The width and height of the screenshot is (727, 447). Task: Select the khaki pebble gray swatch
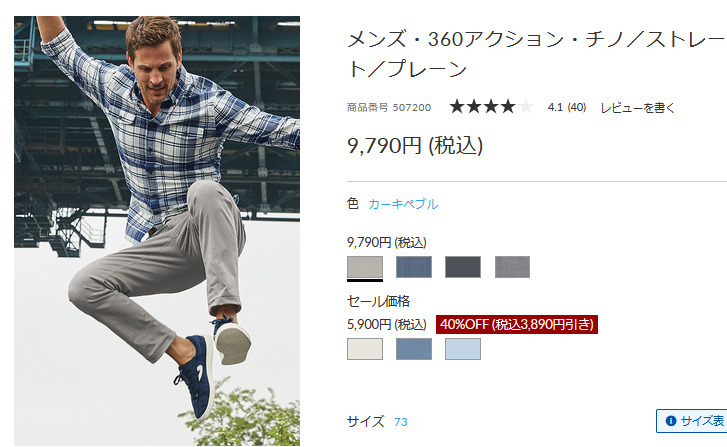365,267
